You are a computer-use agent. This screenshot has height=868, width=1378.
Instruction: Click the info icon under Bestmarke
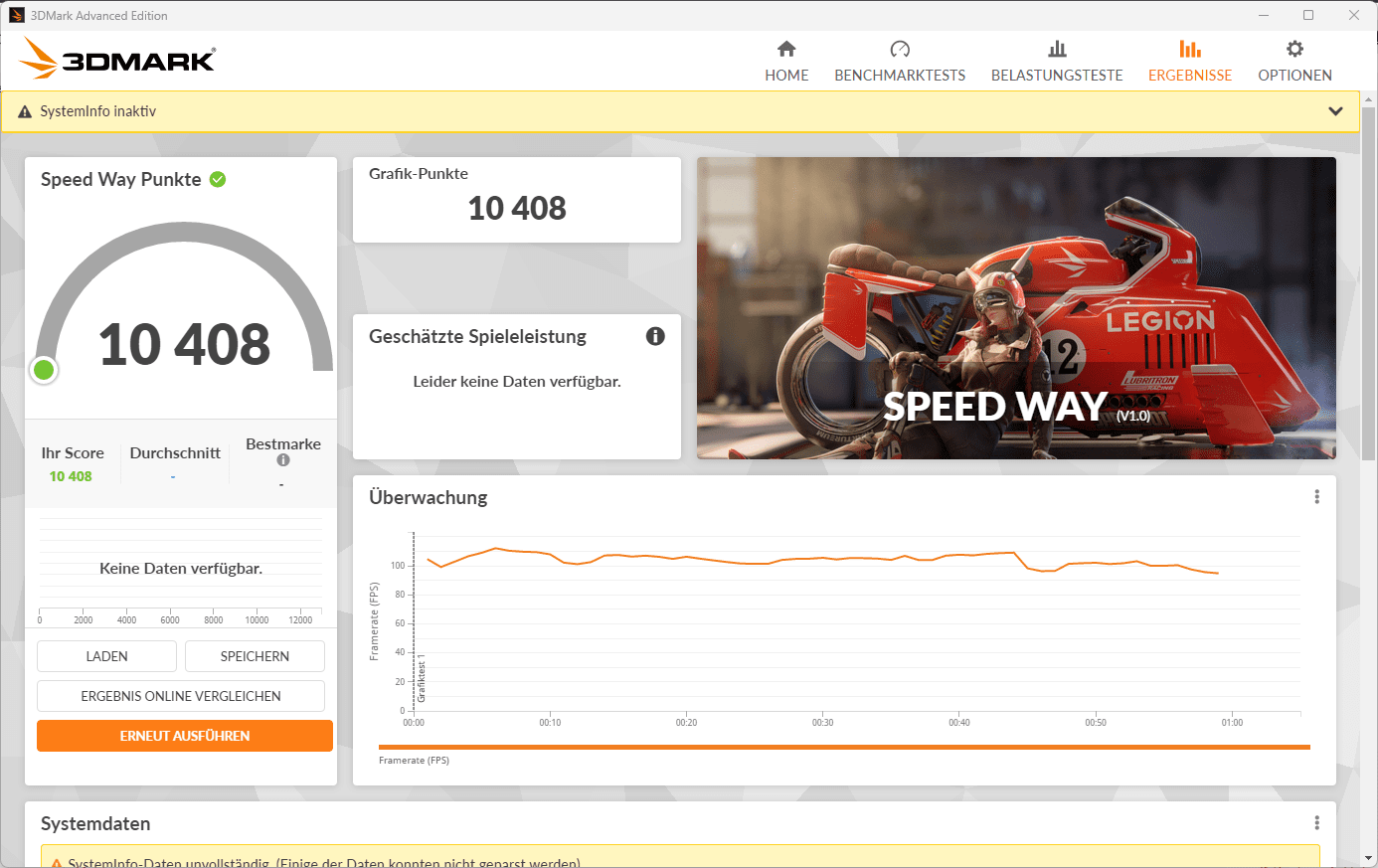283,460
